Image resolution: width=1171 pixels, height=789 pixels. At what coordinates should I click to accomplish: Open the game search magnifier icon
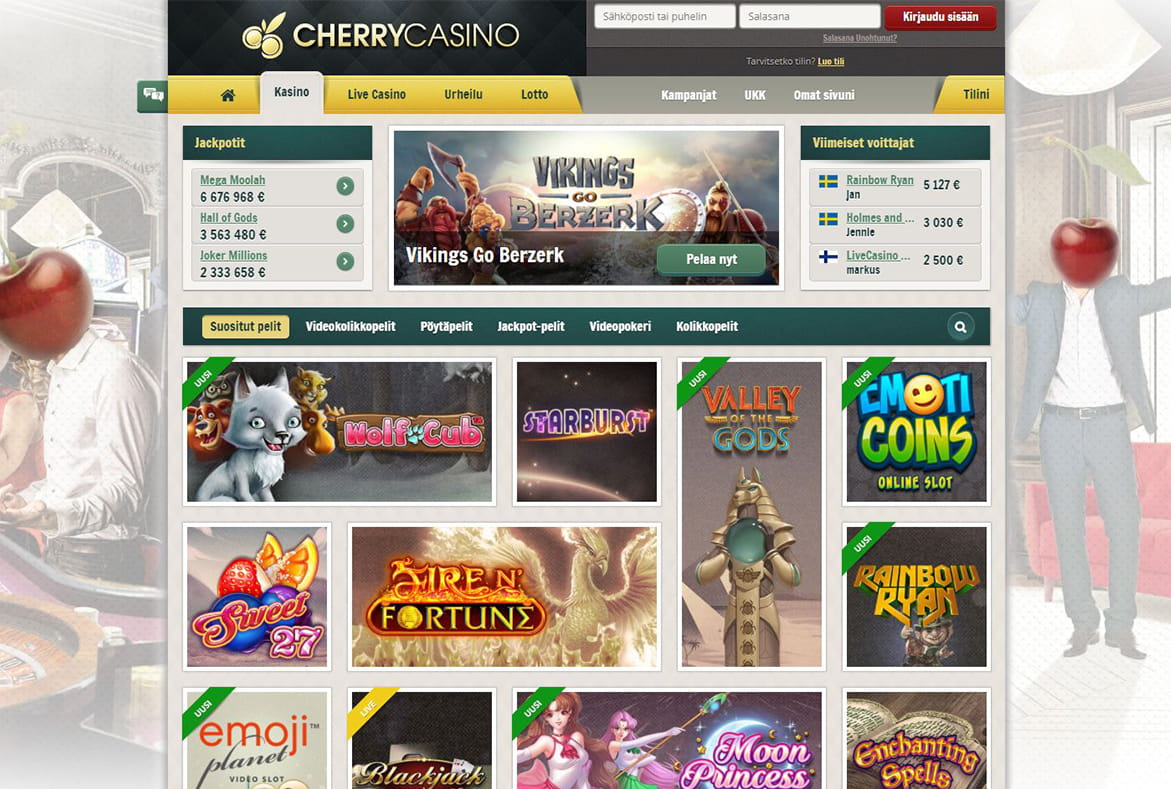coord(960,327)
